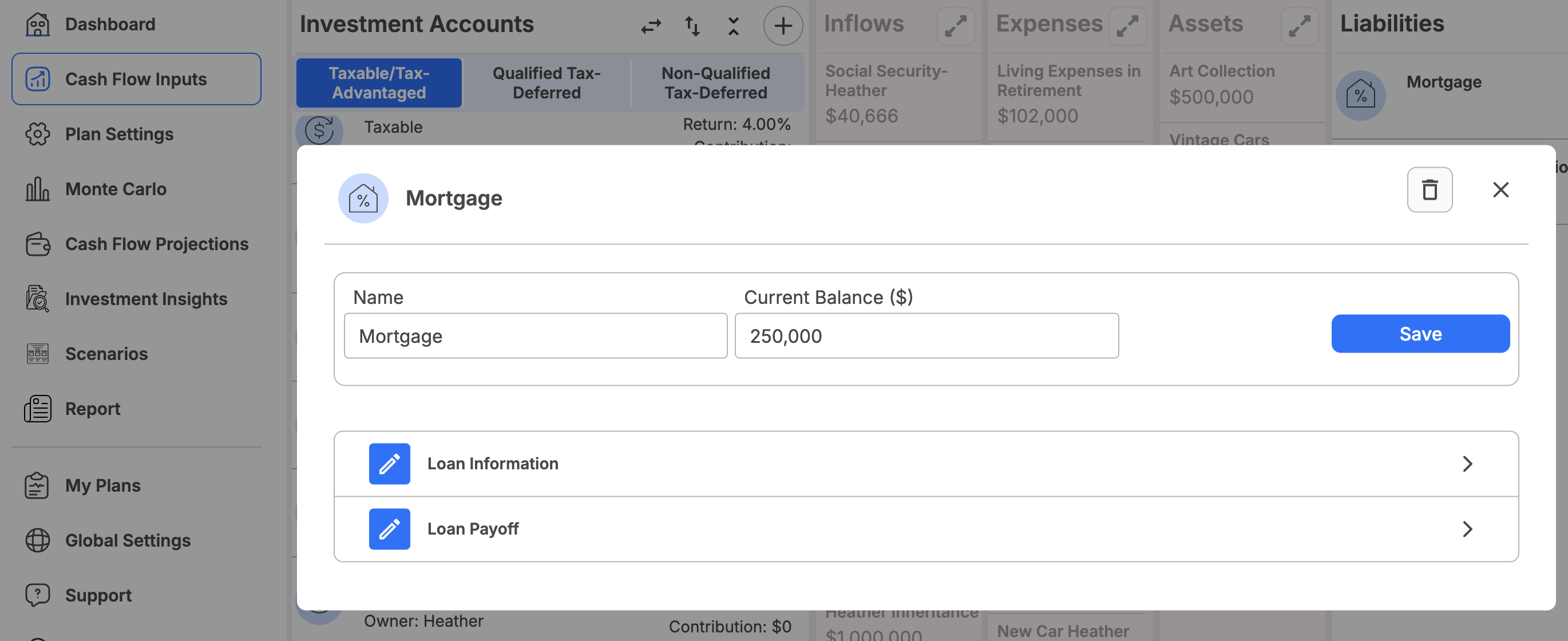The height and width of the screenshot is (641, 1568).
Task: Expand the Expenses panel
Action: 1127,26
